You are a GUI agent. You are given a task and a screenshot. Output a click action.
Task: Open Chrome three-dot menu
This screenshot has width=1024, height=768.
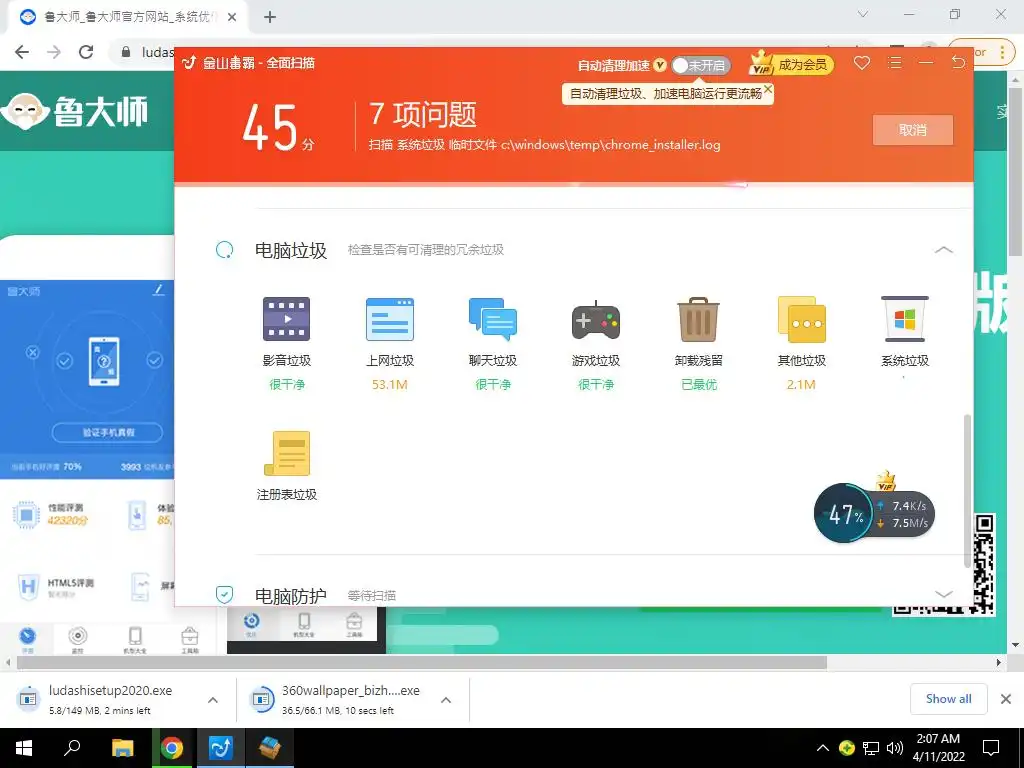1002,52
